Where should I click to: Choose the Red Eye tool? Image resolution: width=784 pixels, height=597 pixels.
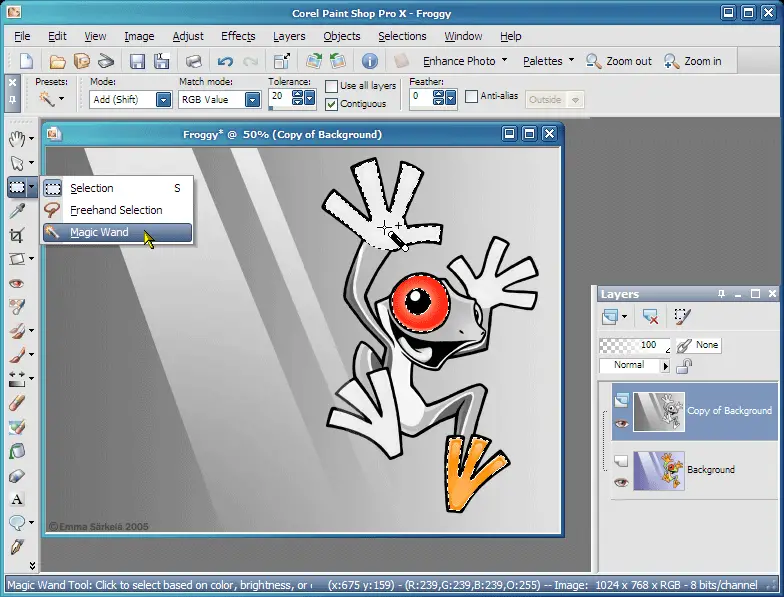16,284
